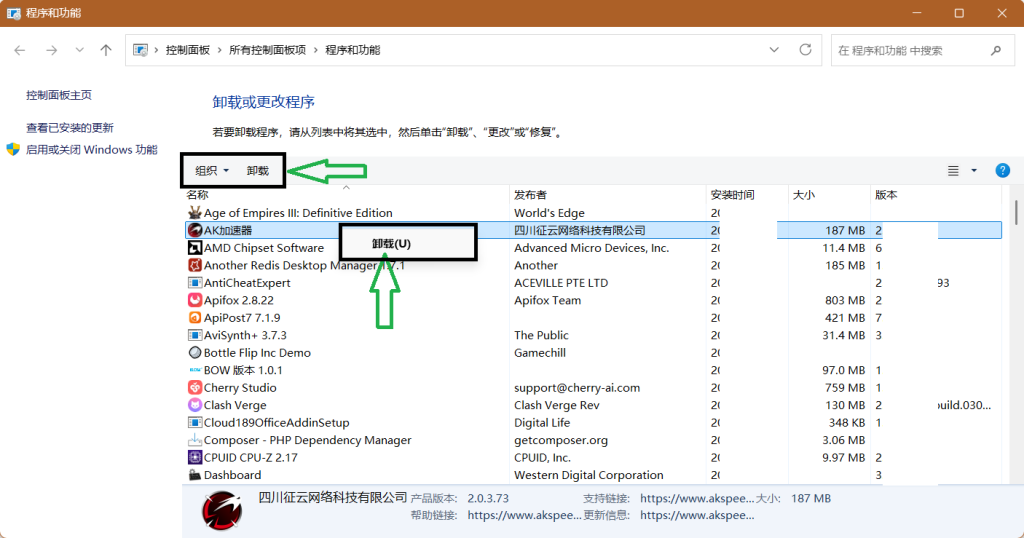Go up one level with up arrow
The height and width of the screenshot is (538, 1024).
tap(106, 50)
